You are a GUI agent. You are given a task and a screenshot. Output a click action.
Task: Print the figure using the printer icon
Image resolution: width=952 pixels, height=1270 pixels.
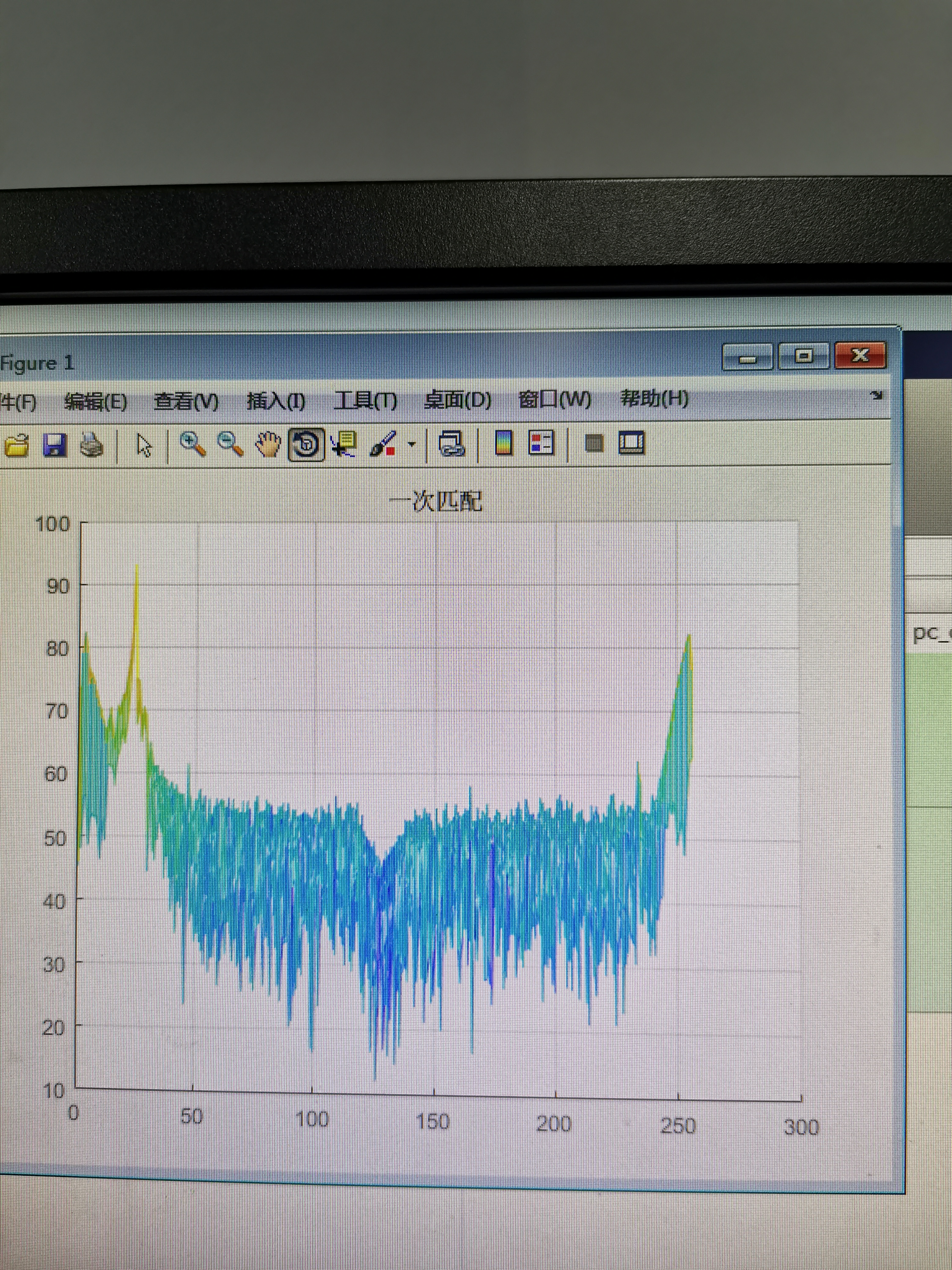(92, 445)
